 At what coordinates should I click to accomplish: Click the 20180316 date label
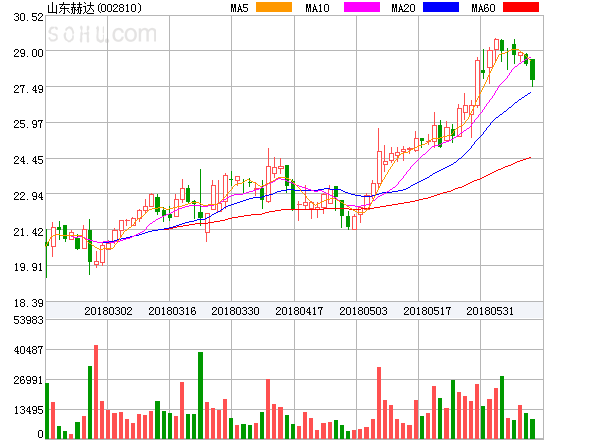pos(172,311)
